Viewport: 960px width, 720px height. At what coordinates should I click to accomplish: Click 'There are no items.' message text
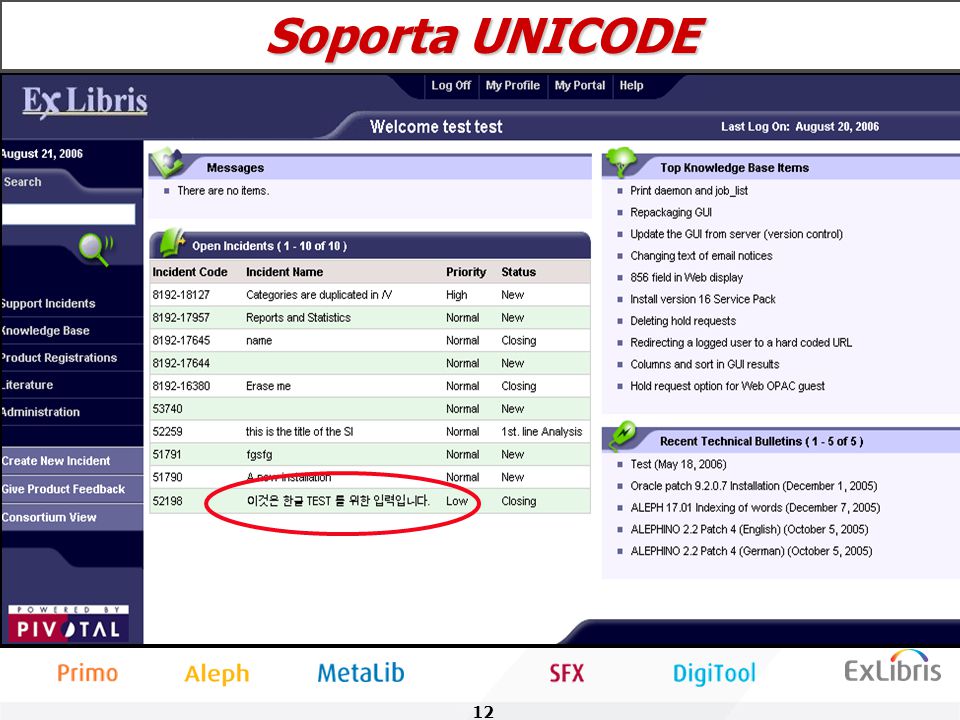223,191
